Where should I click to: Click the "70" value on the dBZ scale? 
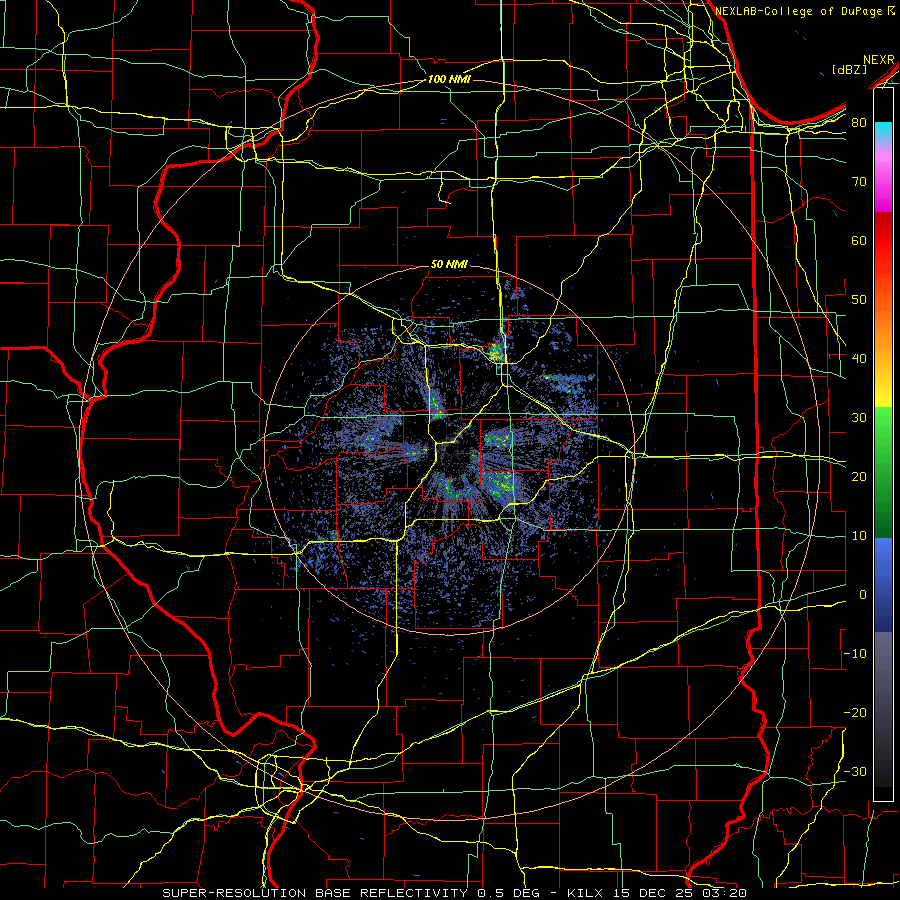click(x=859, y=182)
